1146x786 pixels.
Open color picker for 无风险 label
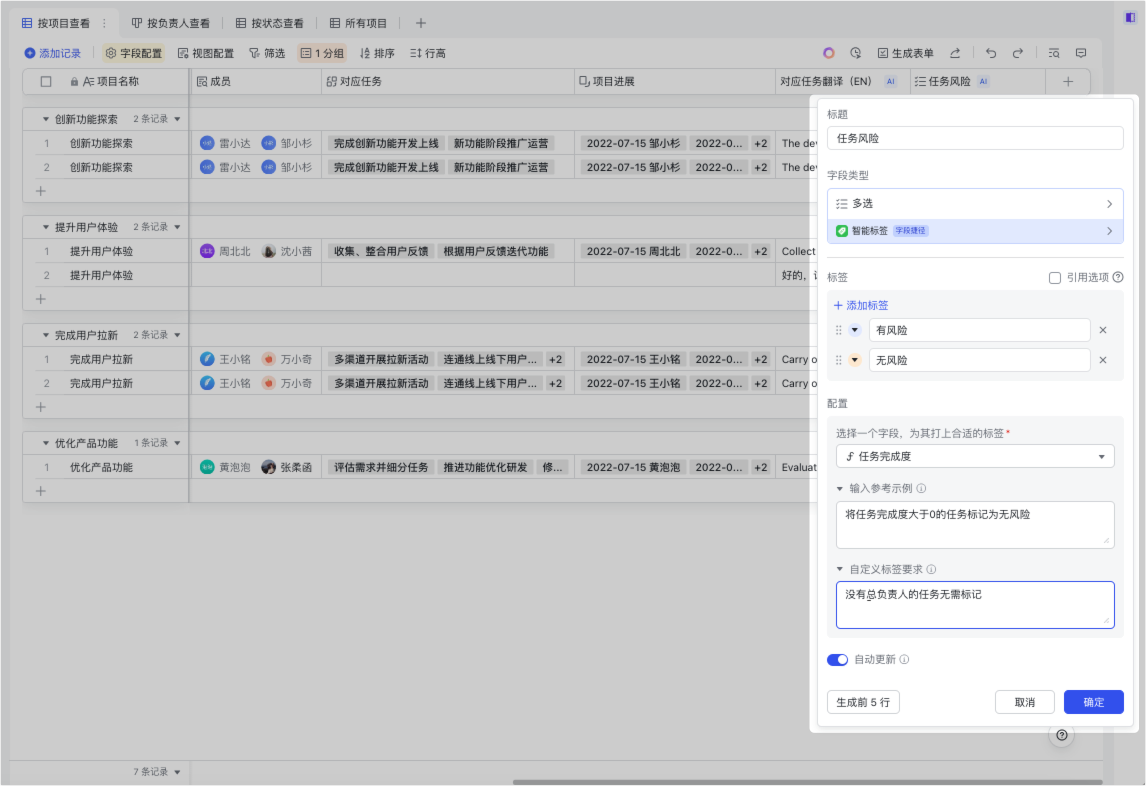[855, 360]
